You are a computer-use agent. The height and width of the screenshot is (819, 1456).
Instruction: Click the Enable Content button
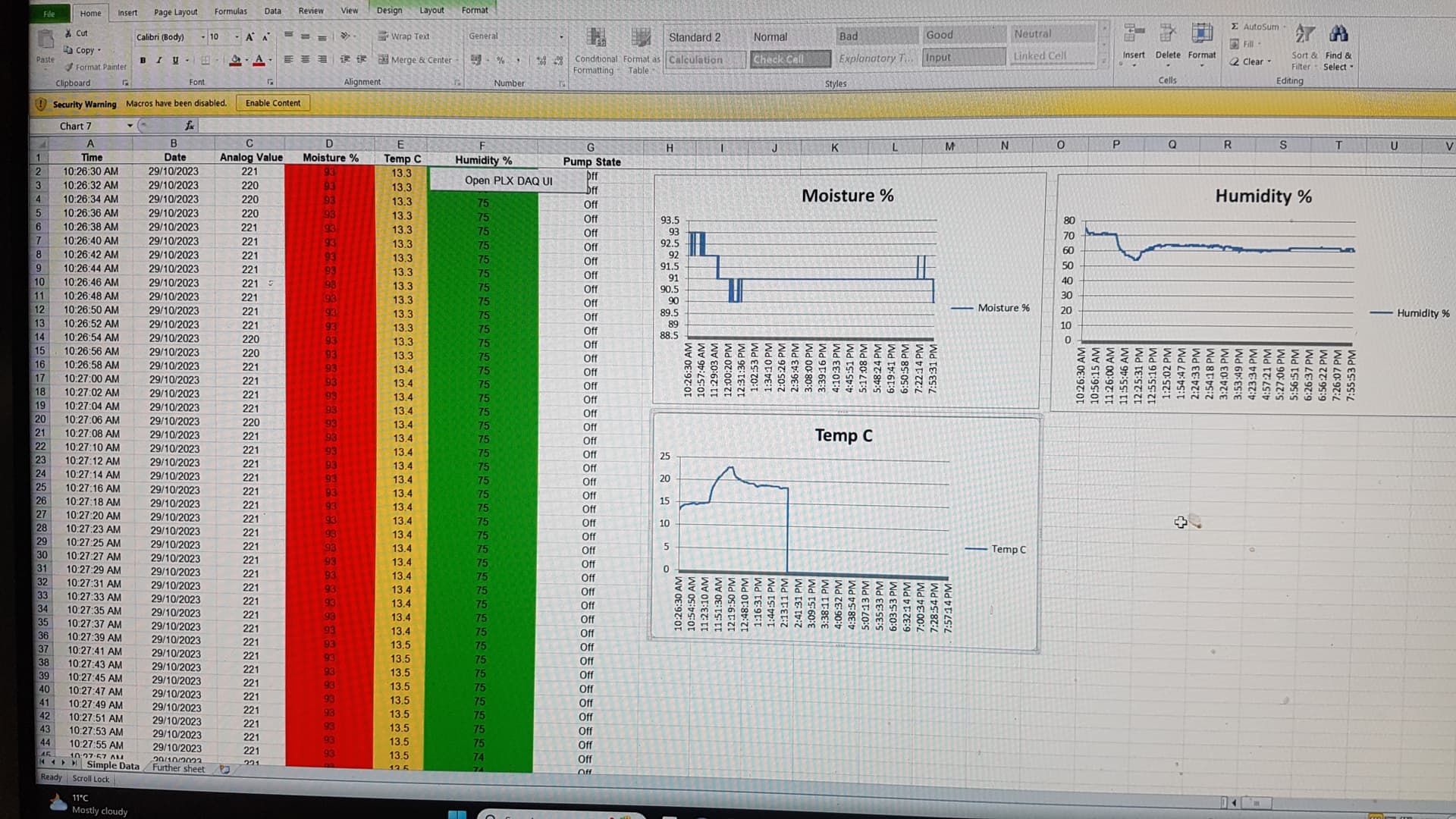(x=272, y=102)
